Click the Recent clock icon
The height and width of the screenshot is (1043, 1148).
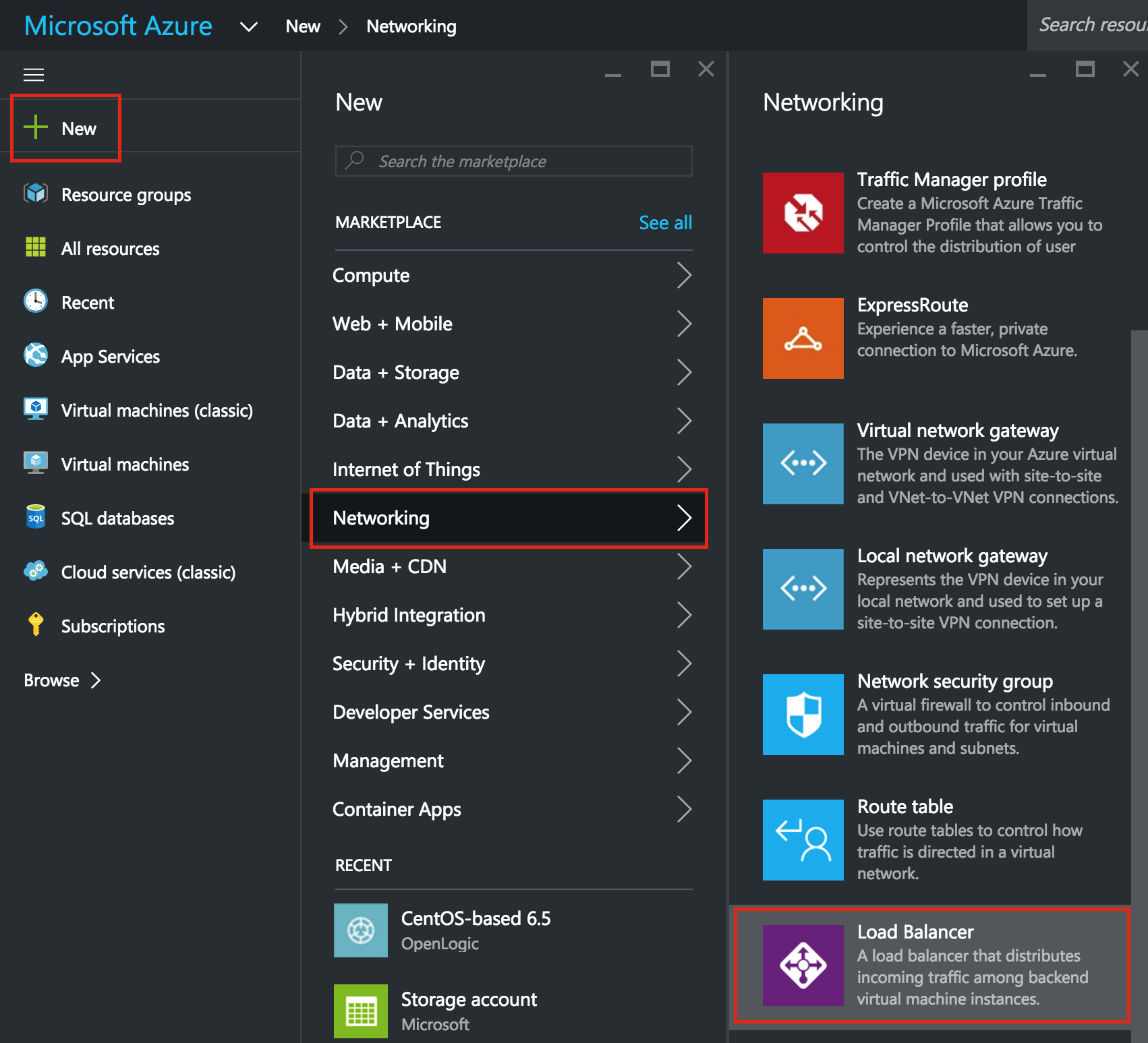click(36, 301)
